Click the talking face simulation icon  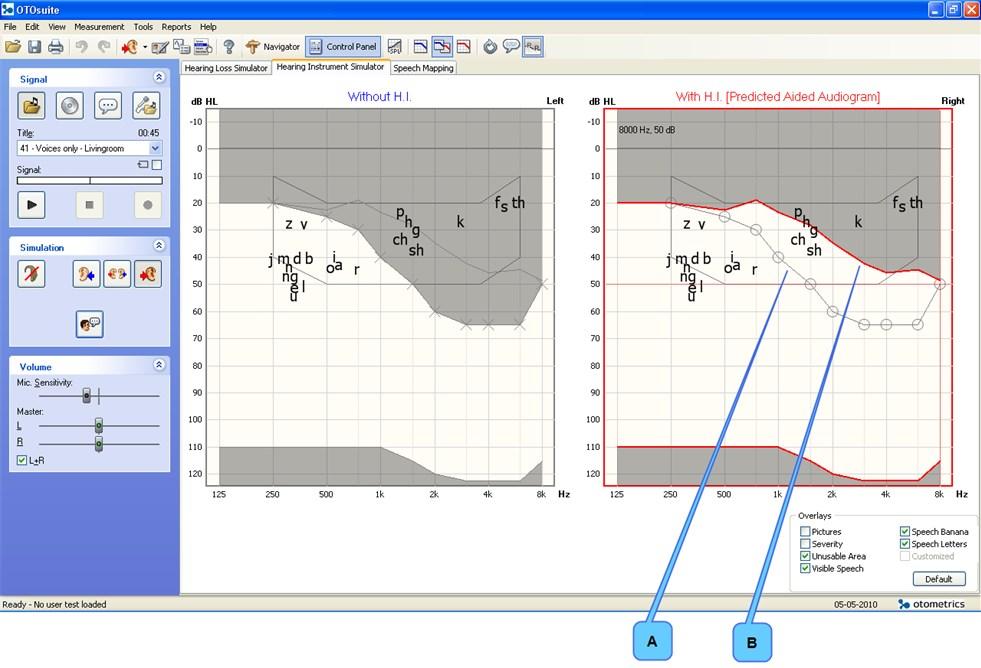(x=89, y=324)
